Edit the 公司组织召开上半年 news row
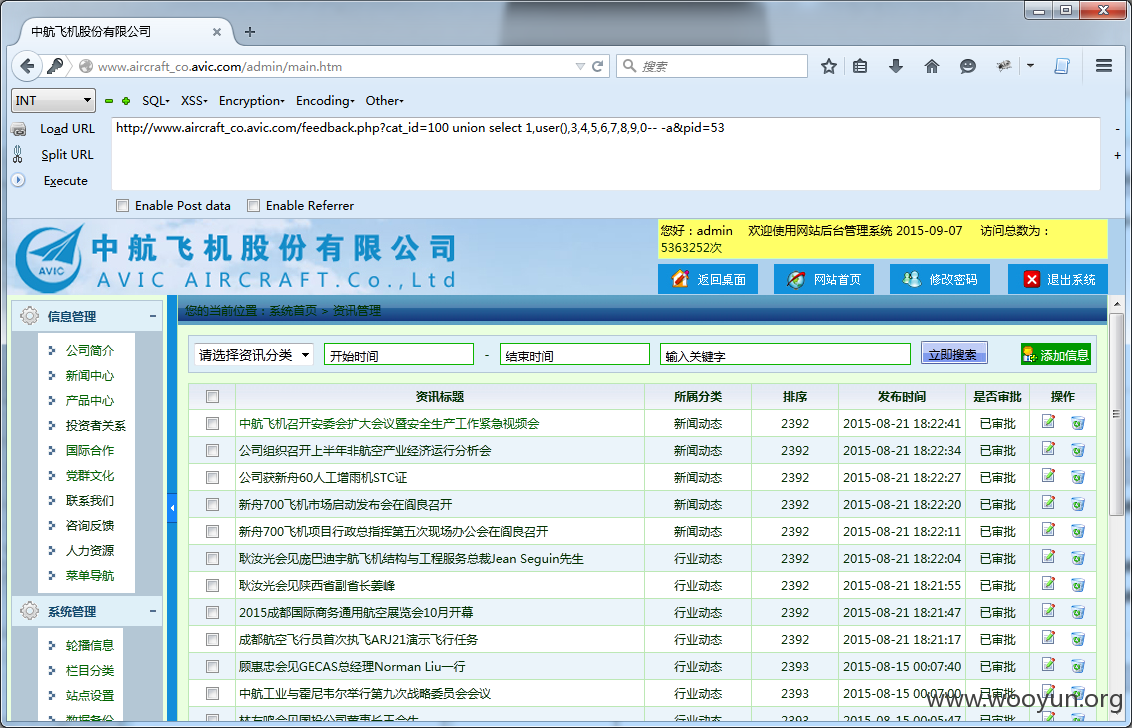This screenshot has width=1132, height=728. 1048,449
